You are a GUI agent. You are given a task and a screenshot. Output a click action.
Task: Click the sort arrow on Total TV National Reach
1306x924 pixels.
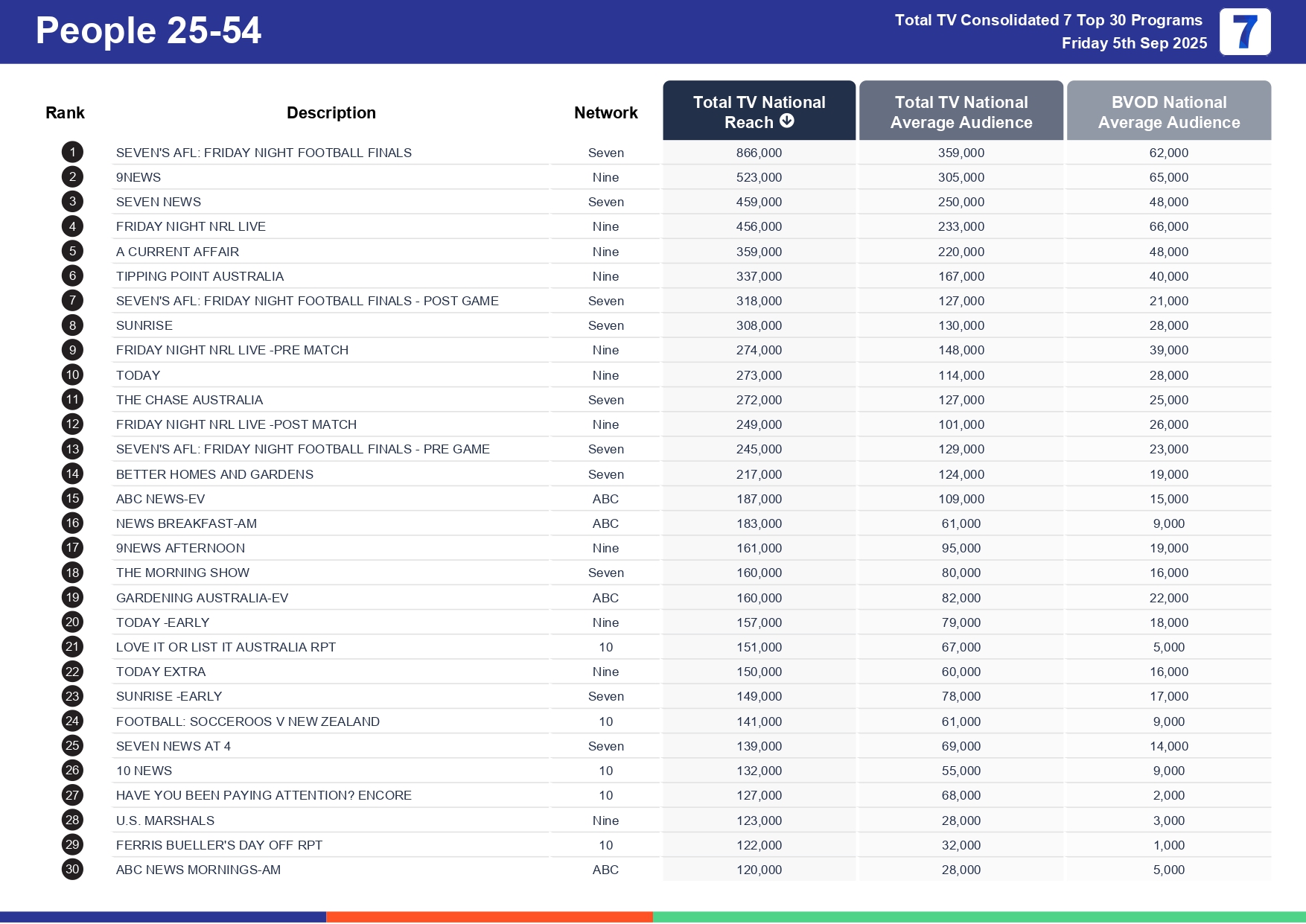[787, 121]
